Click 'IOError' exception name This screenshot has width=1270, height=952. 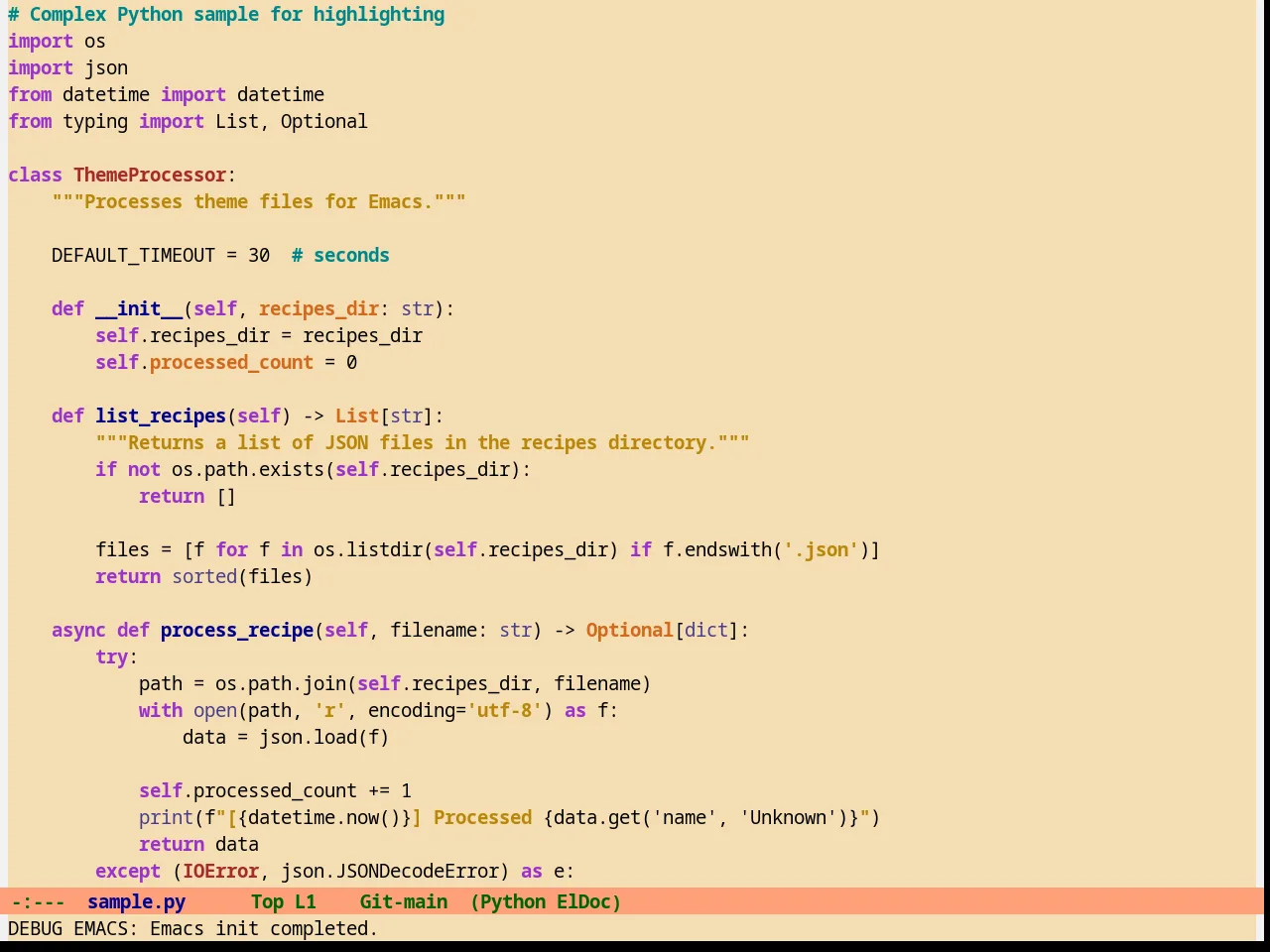click(x=220, y=871)
